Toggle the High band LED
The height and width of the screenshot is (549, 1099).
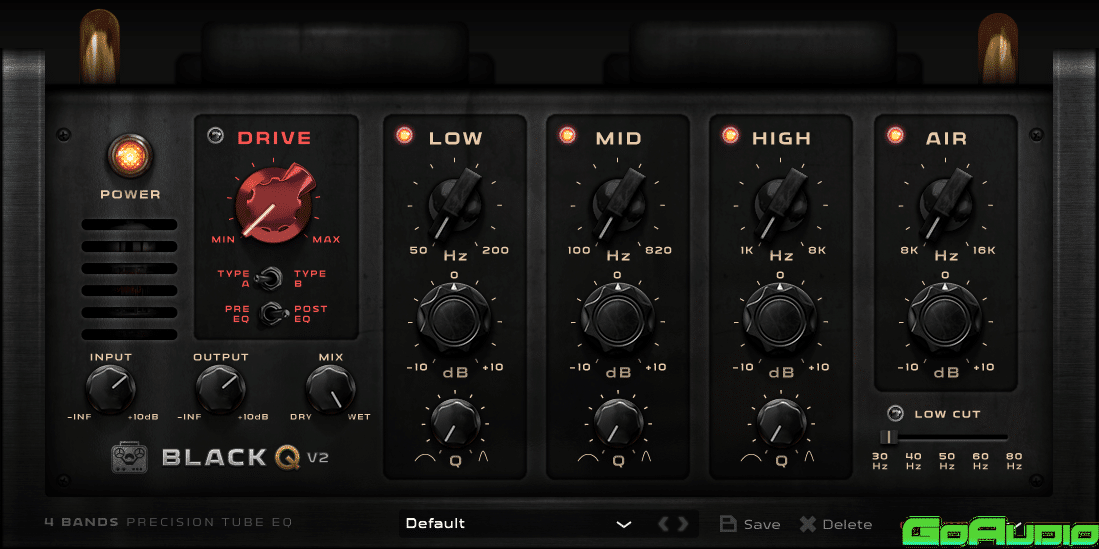tap(730, 136)
